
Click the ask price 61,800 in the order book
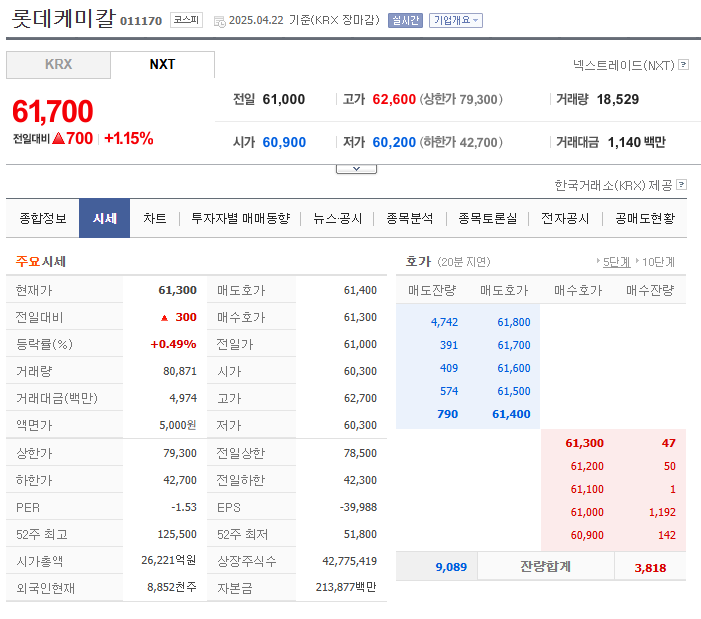[x=514, y=322]
